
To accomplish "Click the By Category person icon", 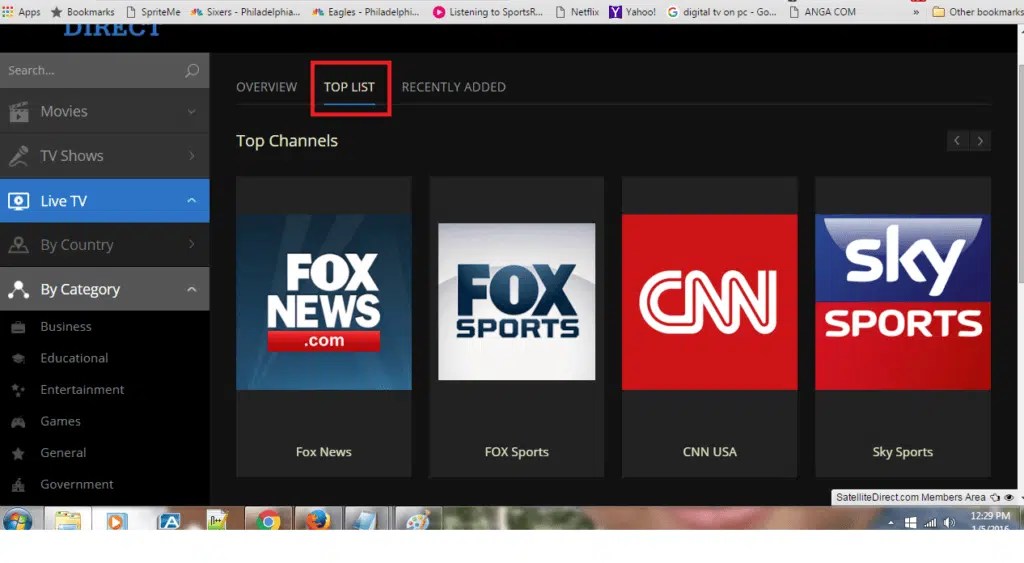I will click(x=18, y=289).
